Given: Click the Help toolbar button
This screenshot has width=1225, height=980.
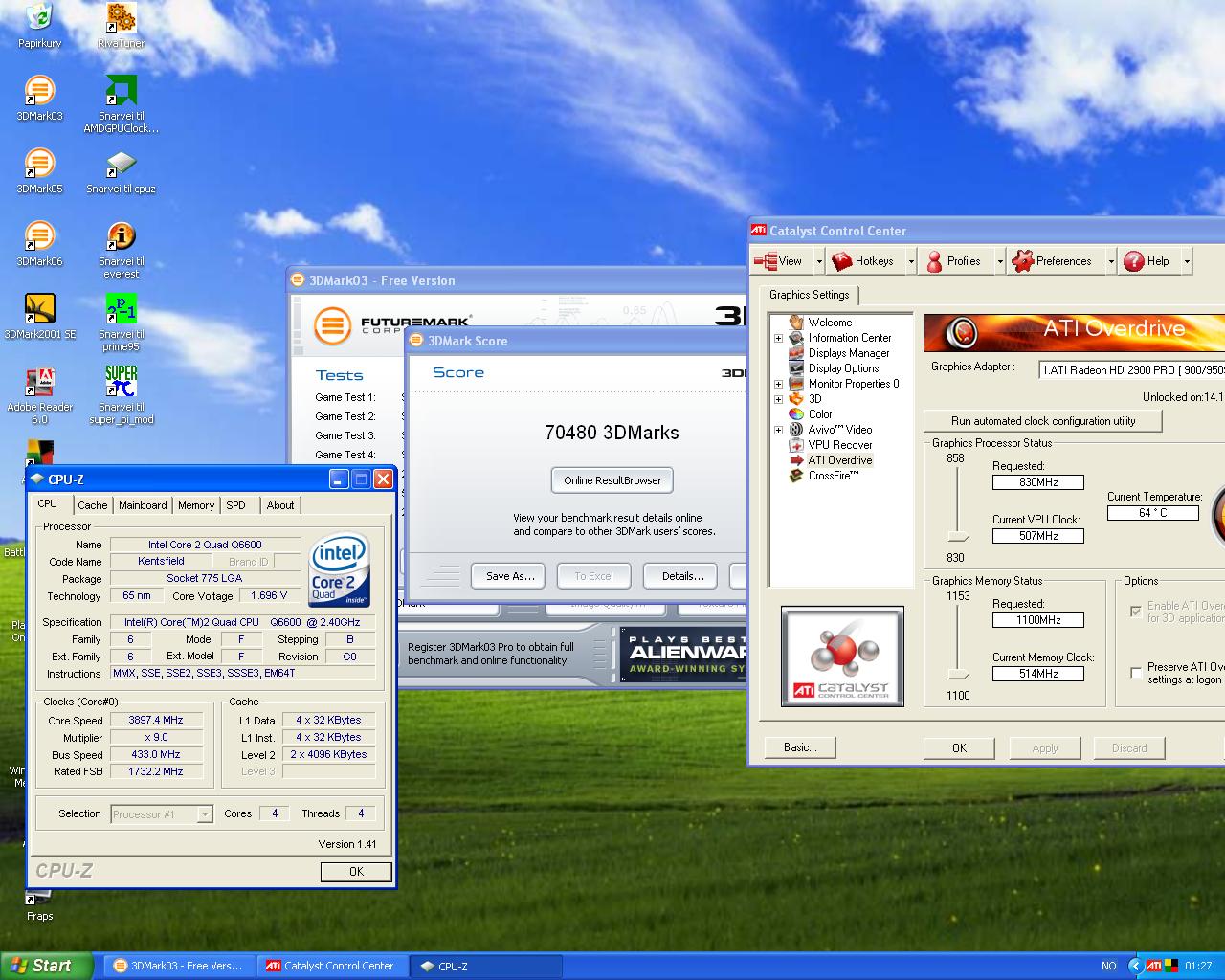Looking at the screenshot, I should tap(1147, 261).
